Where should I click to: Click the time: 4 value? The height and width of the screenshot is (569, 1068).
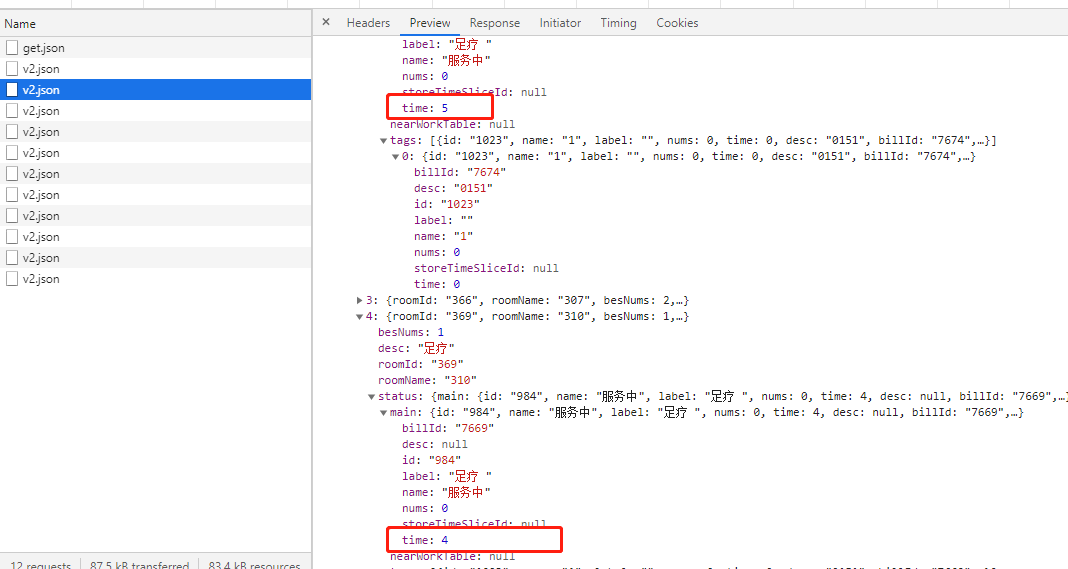coord(445,540)
